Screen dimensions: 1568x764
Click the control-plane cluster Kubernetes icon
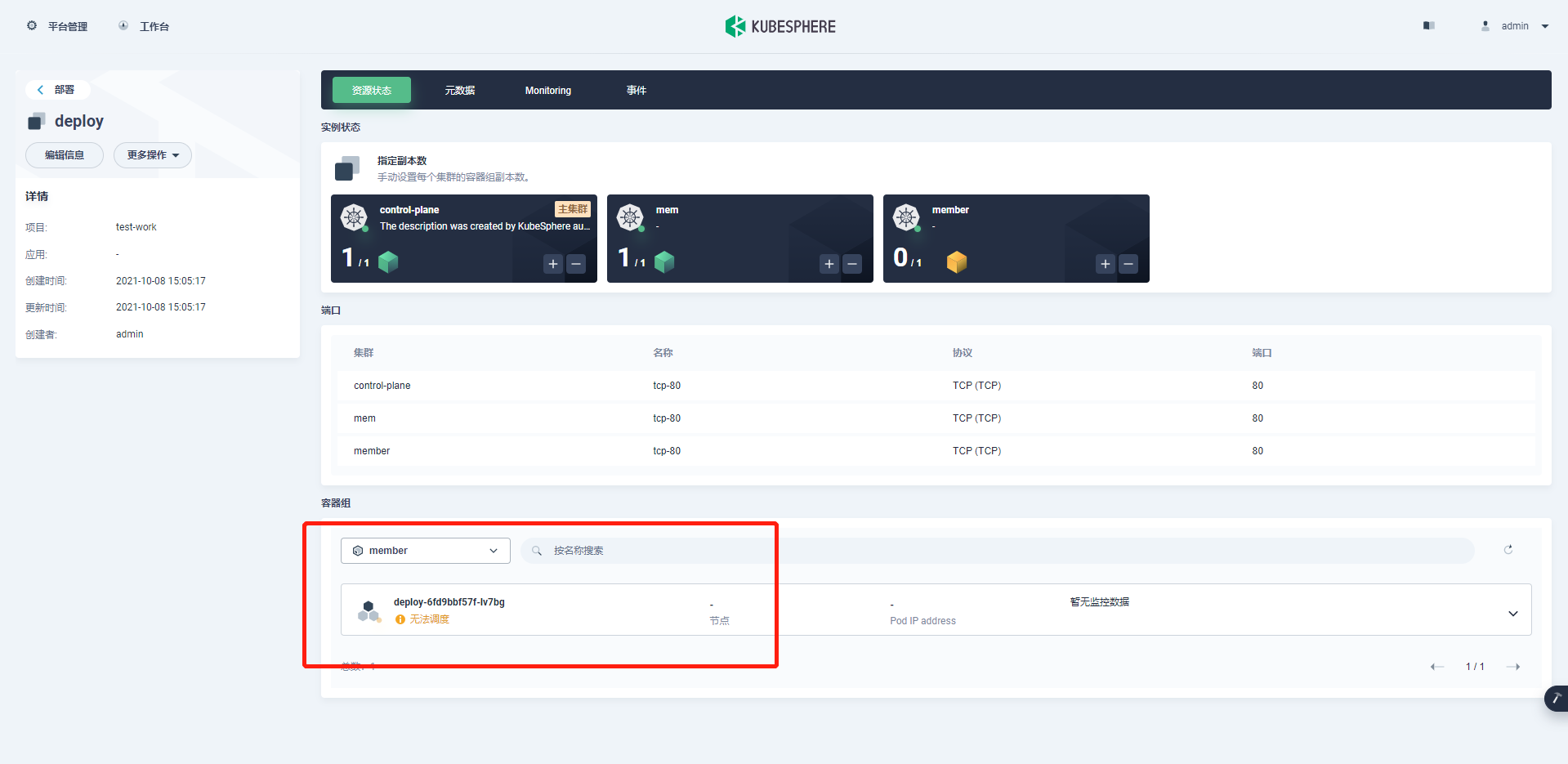click(354, 217)
